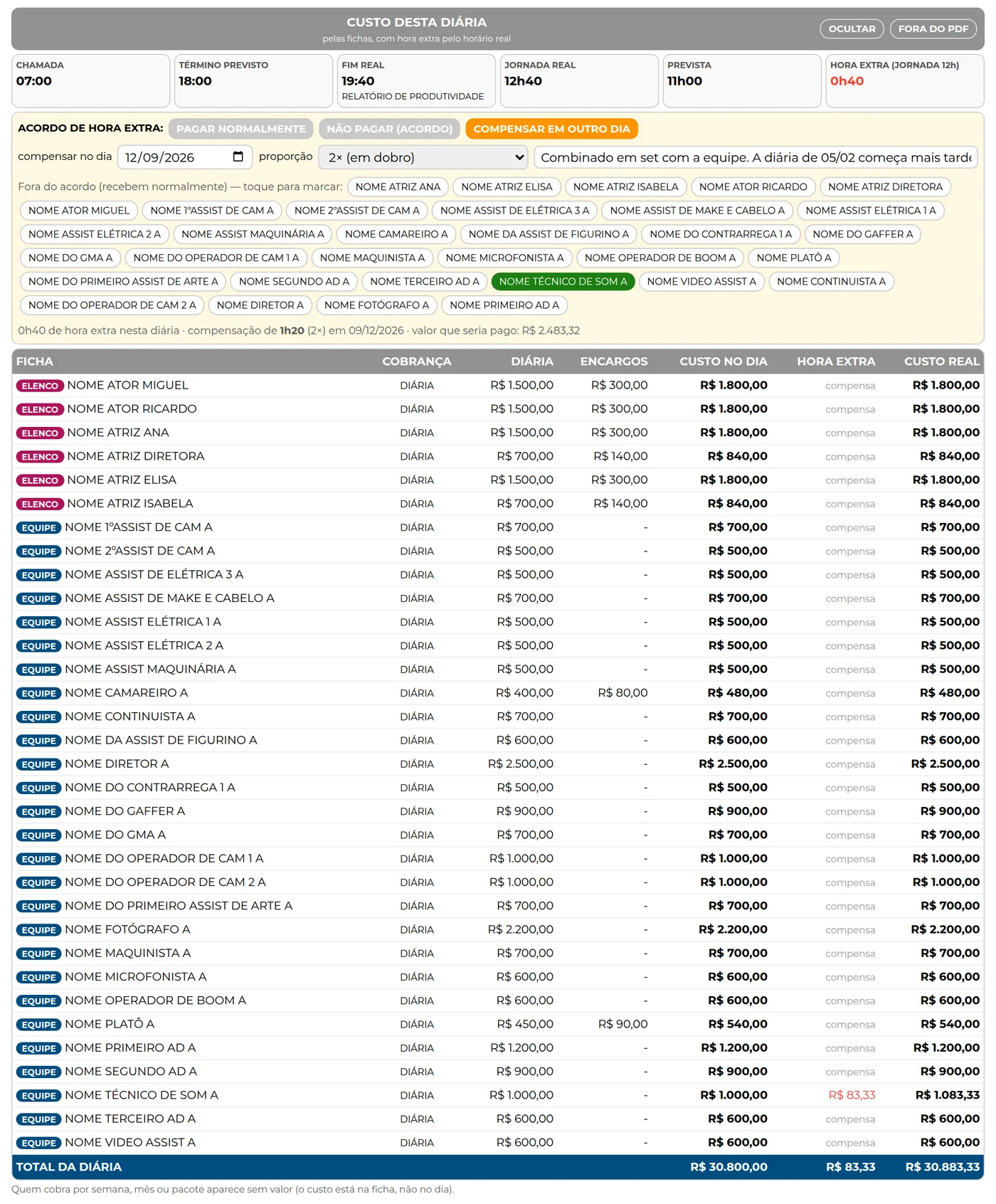Toggle NOME MICROFONISTA A chip
Screen dimensions: 996x1204
[x=504, y=258]
